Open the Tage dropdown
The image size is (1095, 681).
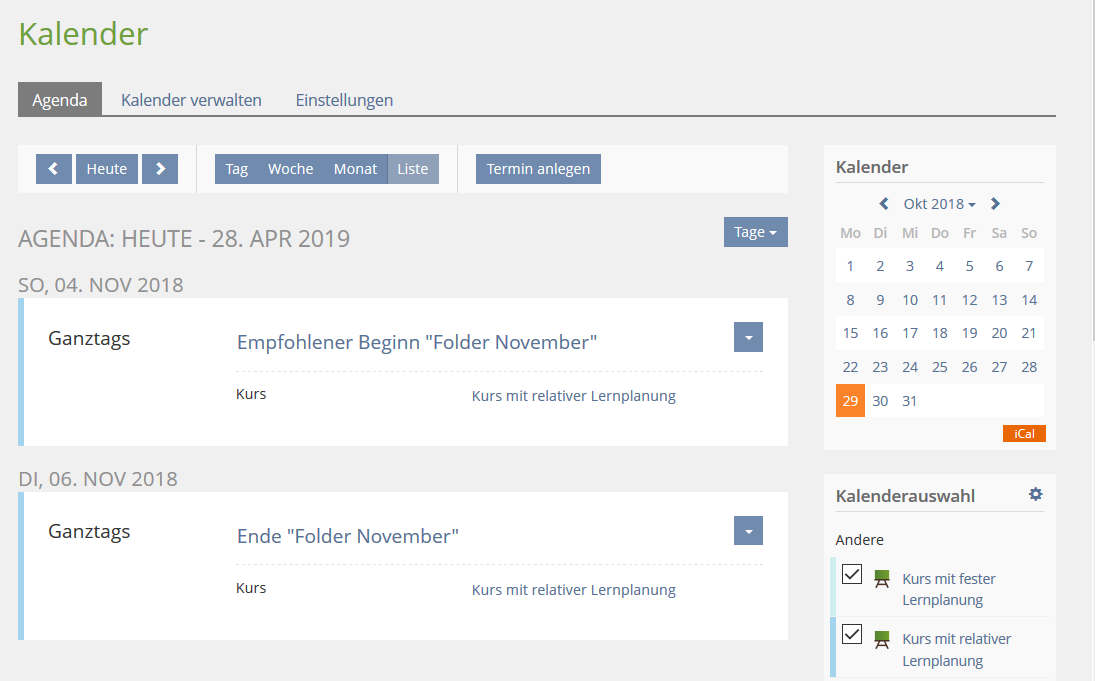coord(755,232)
